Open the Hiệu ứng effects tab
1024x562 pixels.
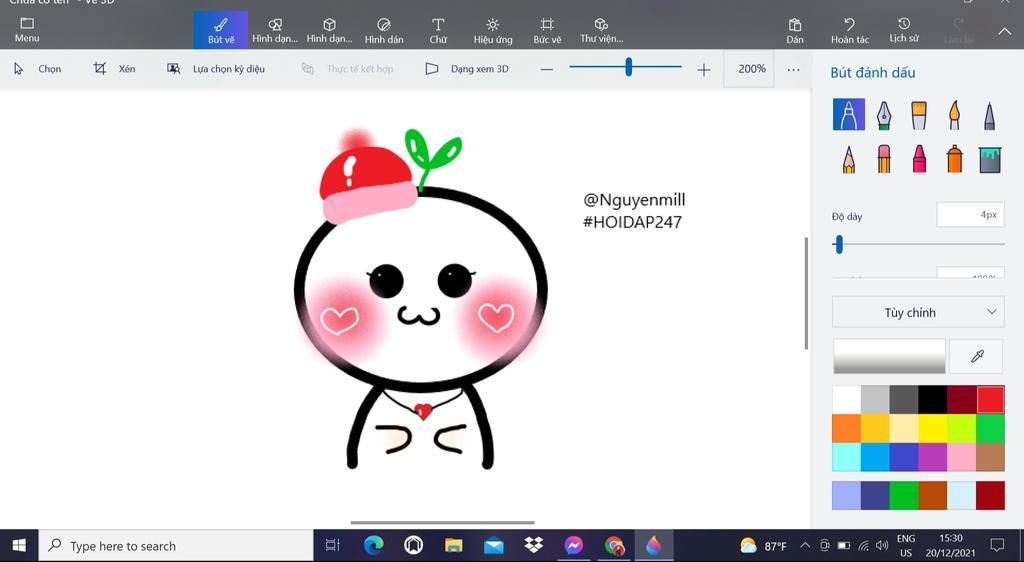pos(493,30)
